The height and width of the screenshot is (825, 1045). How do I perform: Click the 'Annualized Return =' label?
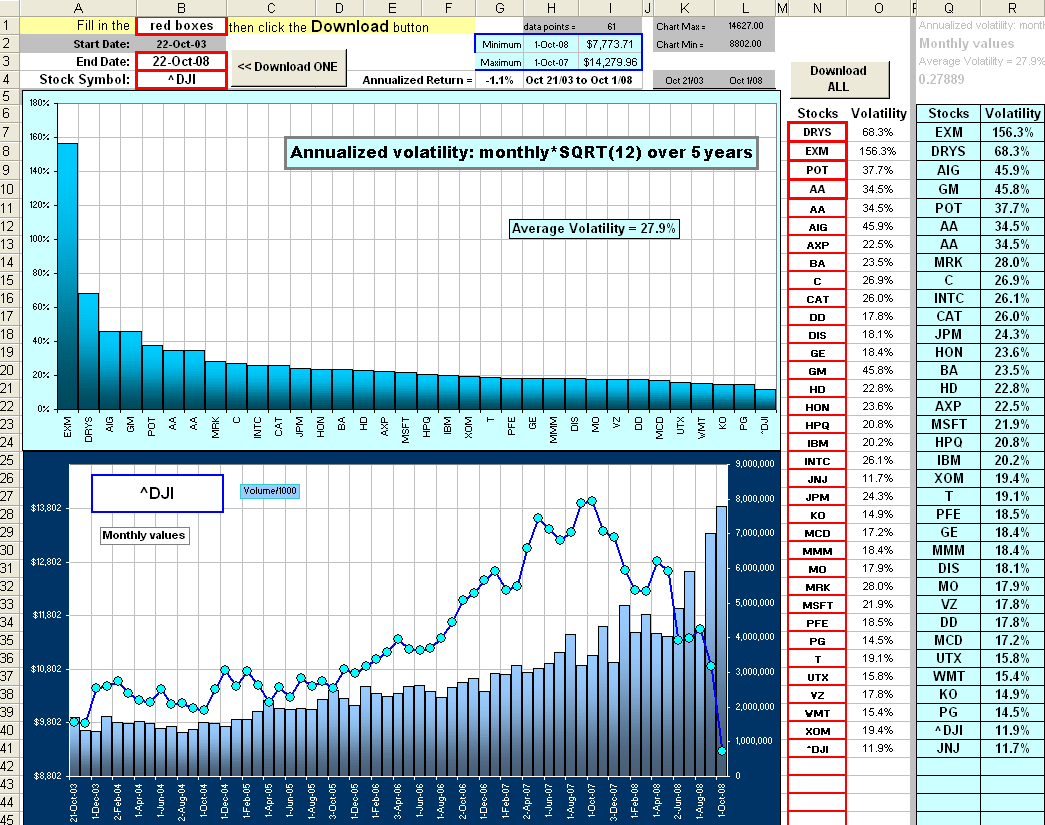click(417, 80)
